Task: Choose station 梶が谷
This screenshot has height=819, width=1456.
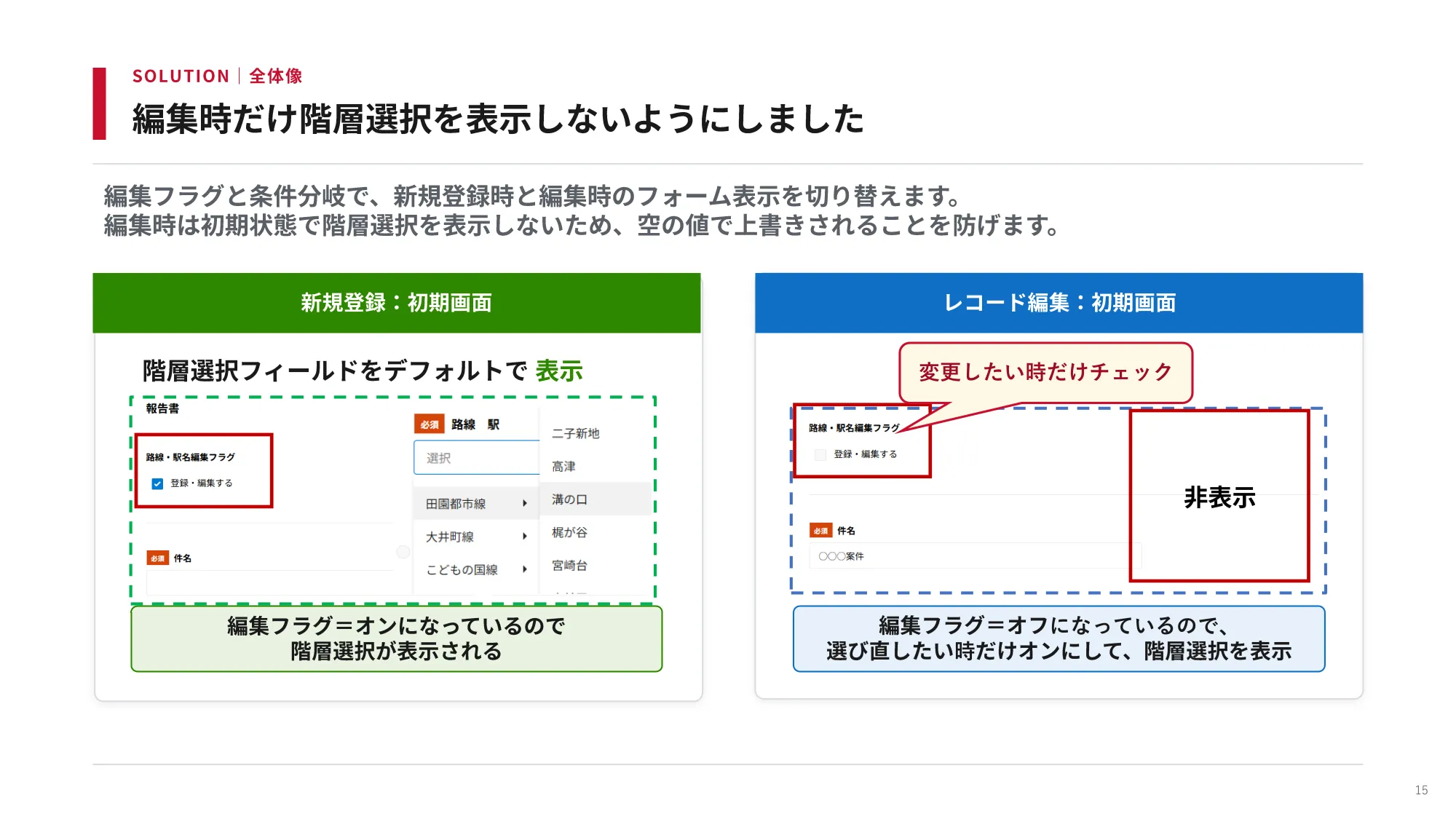Action: tap(596, 532)
